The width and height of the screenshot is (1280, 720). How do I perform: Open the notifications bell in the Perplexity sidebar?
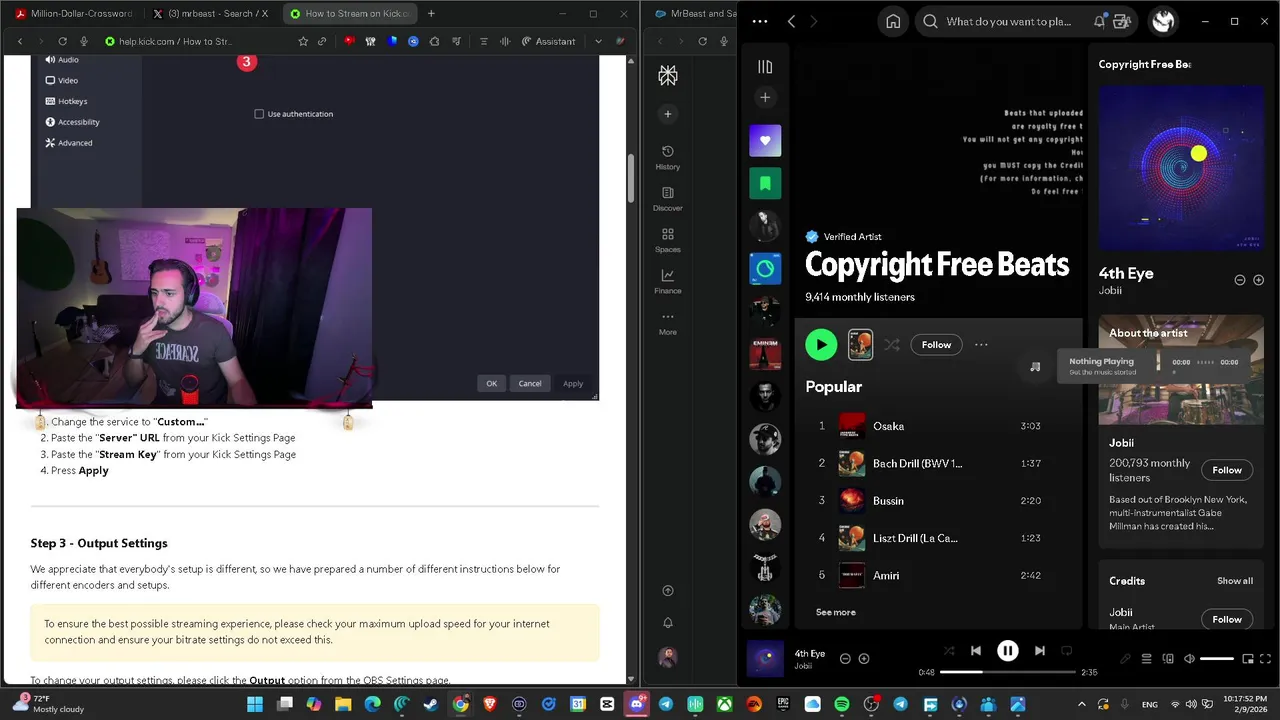pyautogui.click(x=668, y=623)
